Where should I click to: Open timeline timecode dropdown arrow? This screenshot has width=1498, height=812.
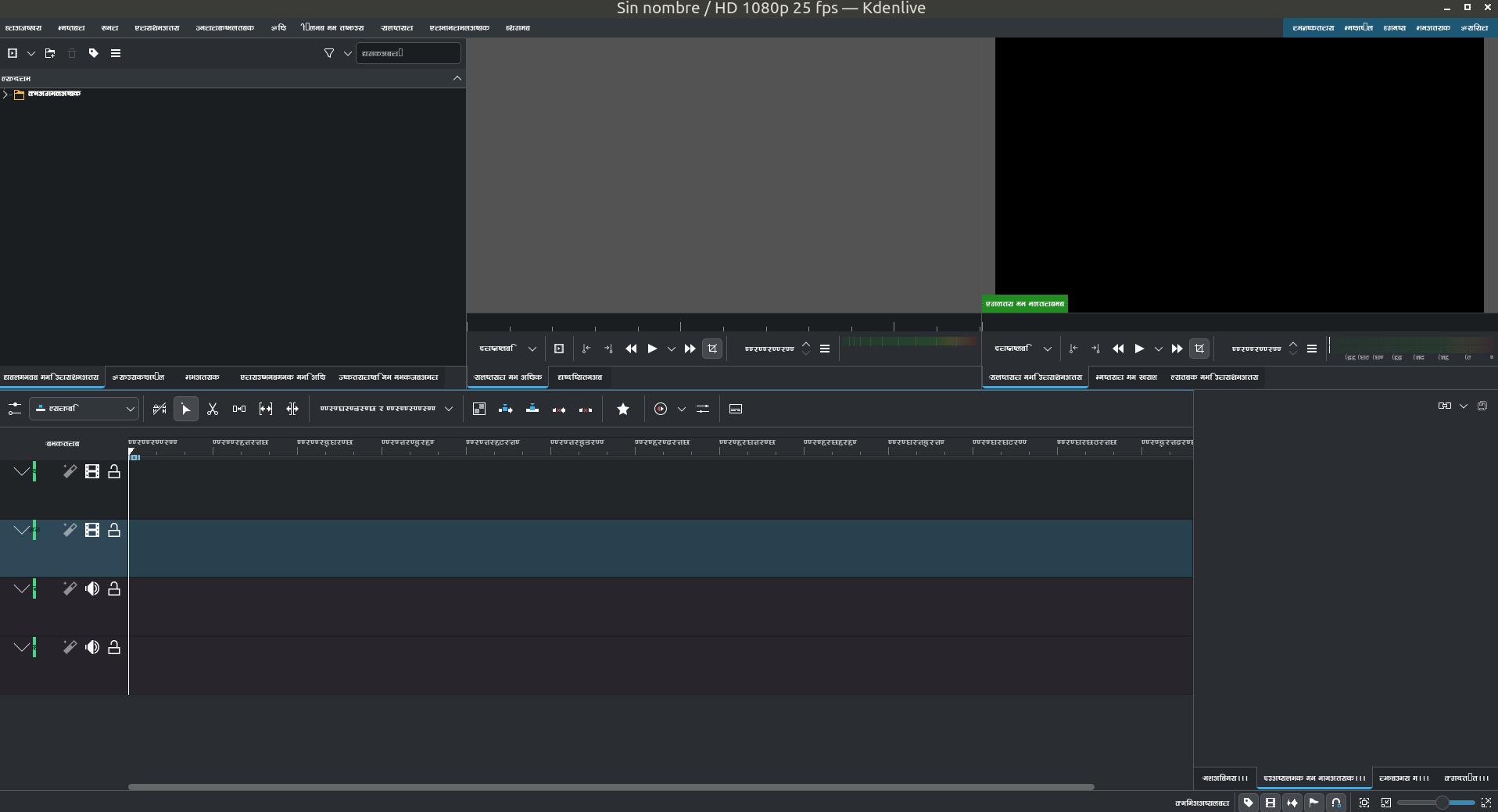pyautogui.click(x=449, y=409)
